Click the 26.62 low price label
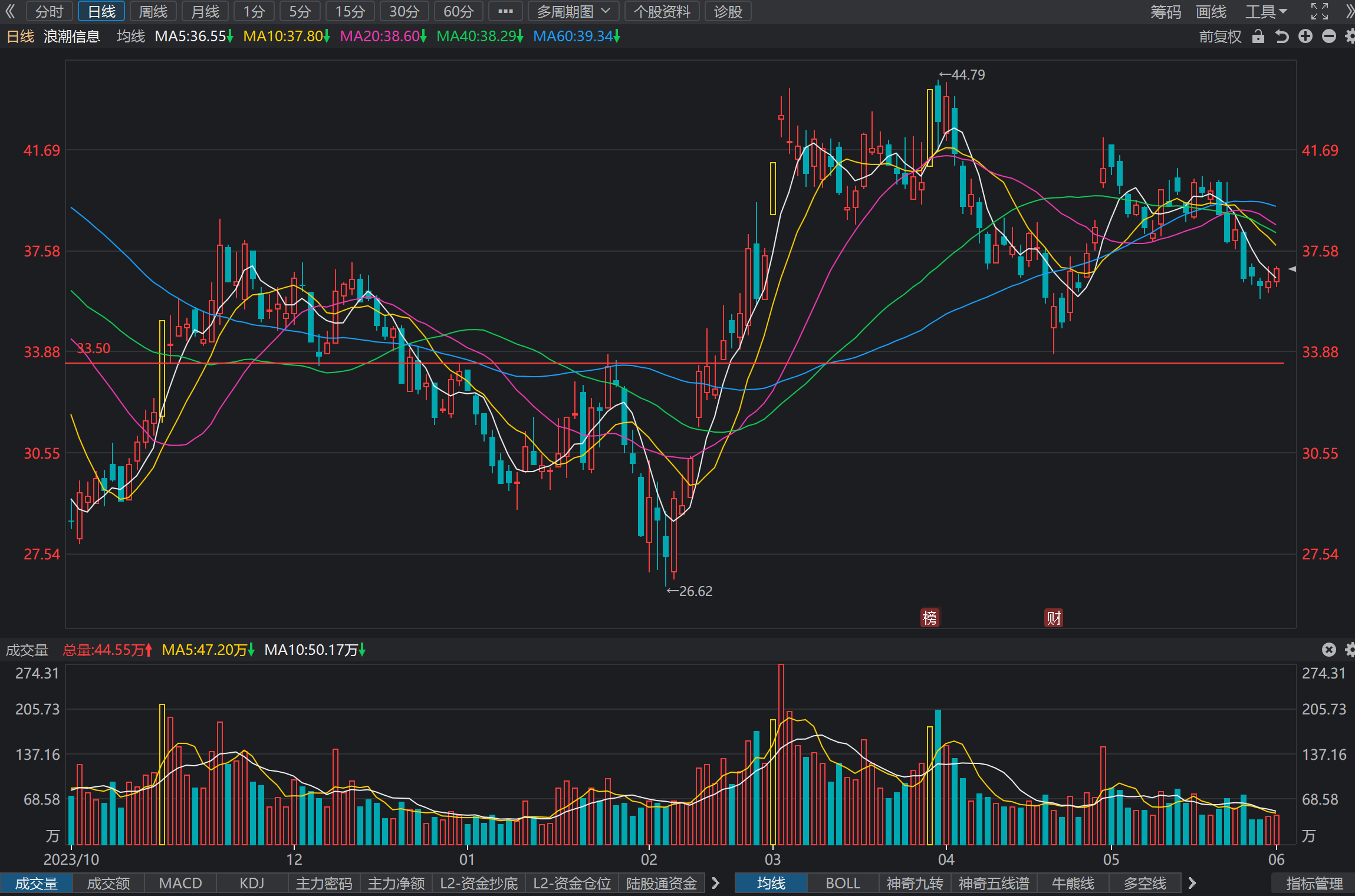The image size is (1355, 896). pos(690,591)
